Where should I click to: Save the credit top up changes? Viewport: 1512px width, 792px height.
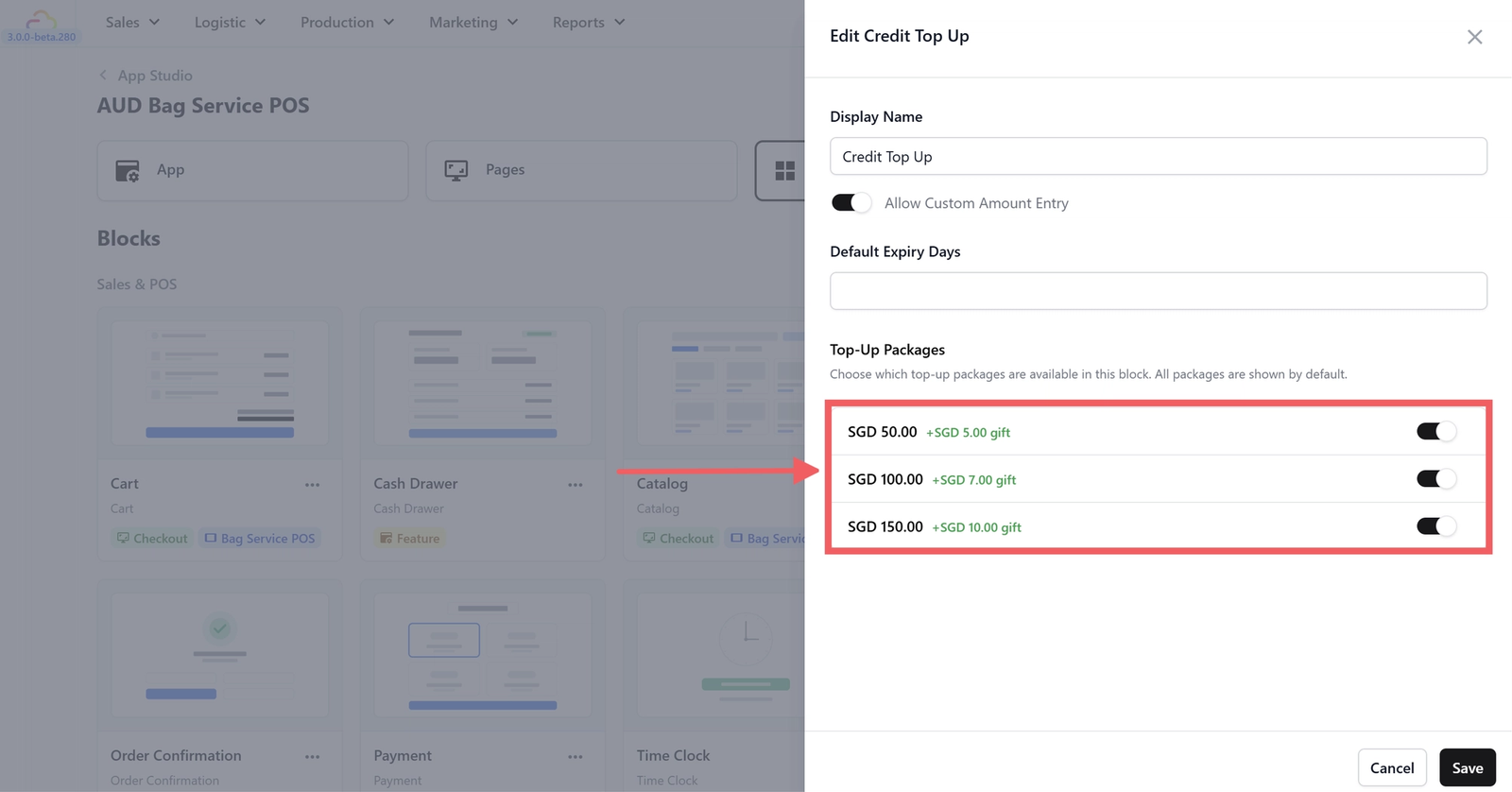pyautogui.click(x=1468, y=767)
